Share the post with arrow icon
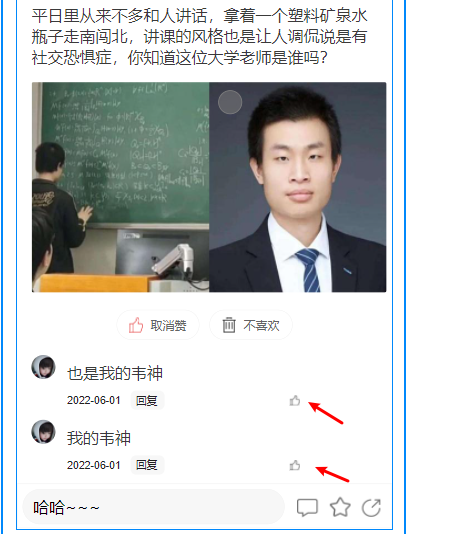Viewport: 458px width, 534px height. point(371,508)
